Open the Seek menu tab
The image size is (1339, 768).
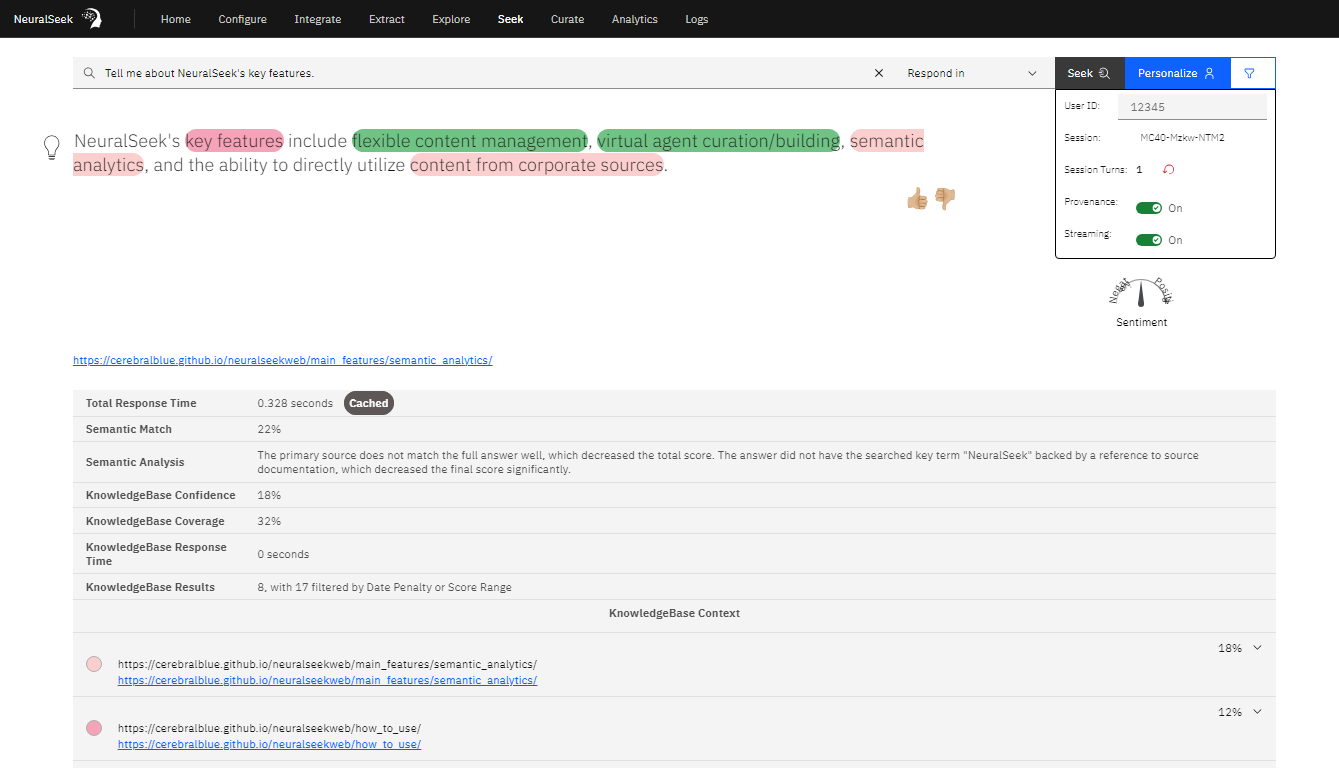[510, 19]
